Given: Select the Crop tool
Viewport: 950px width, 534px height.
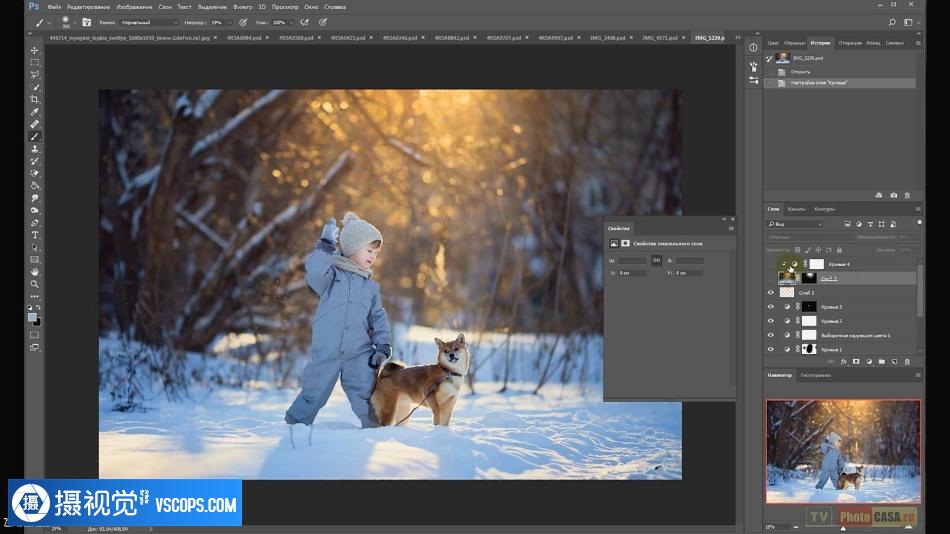Looking at the screenshot, I should coord(35,99).
